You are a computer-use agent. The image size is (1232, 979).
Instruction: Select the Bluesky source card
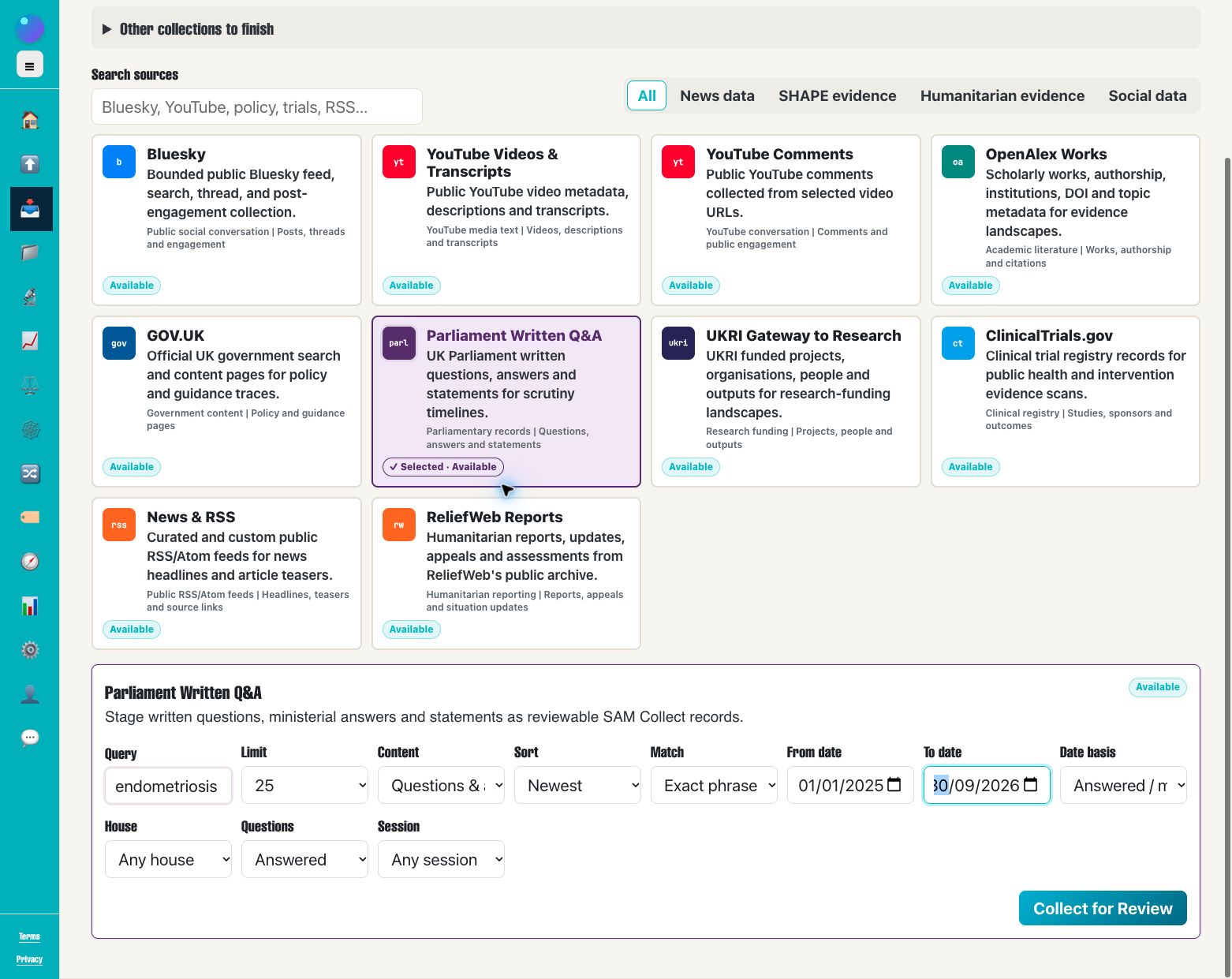(226, 220)
